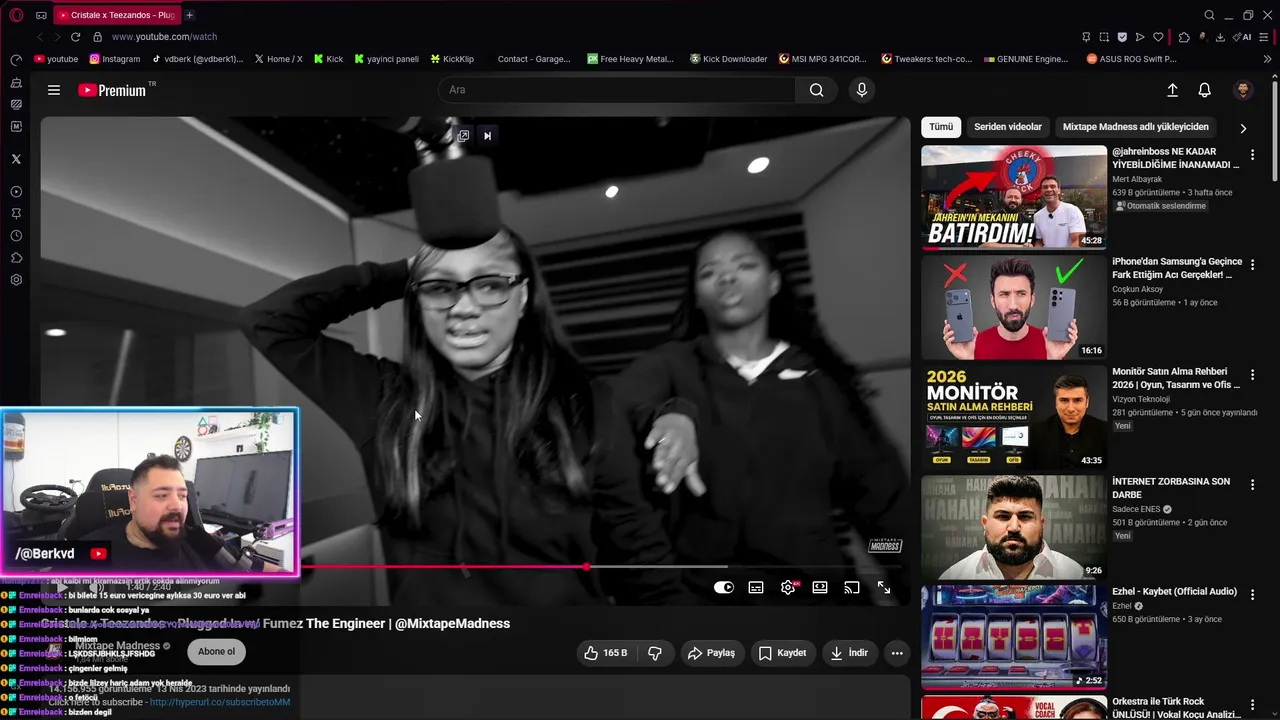Cast the video to a device

(852, 587)
